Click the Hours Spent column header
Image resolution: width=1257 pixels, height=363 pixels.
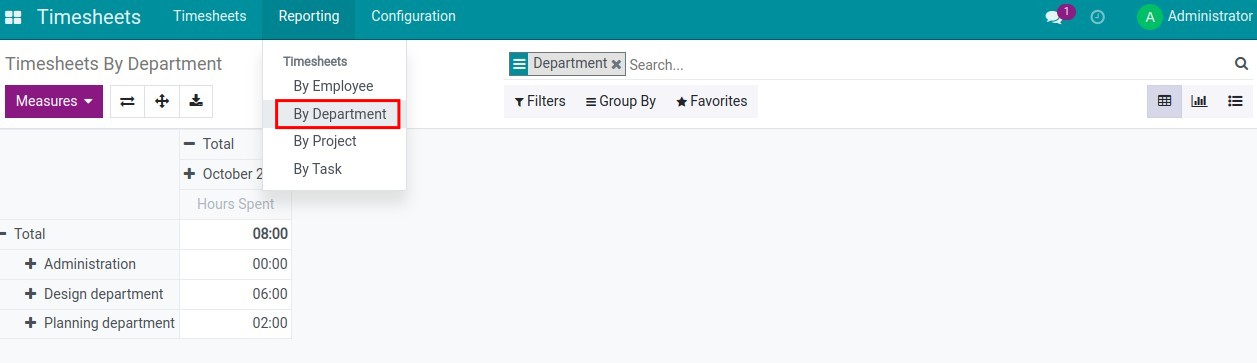click(x=236, y=204)
